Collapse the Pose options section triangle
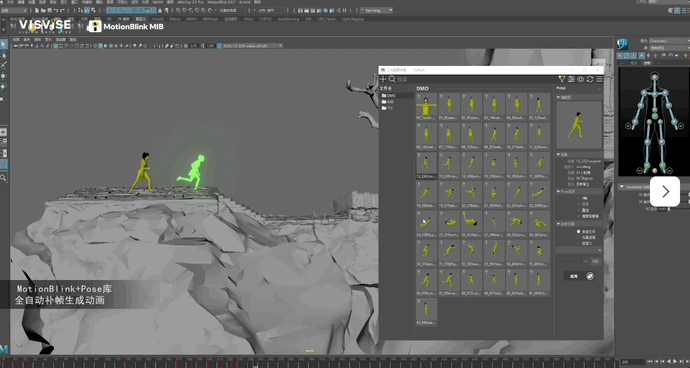Viewport: 690px width, 368px height. click(x=558, y=191)
